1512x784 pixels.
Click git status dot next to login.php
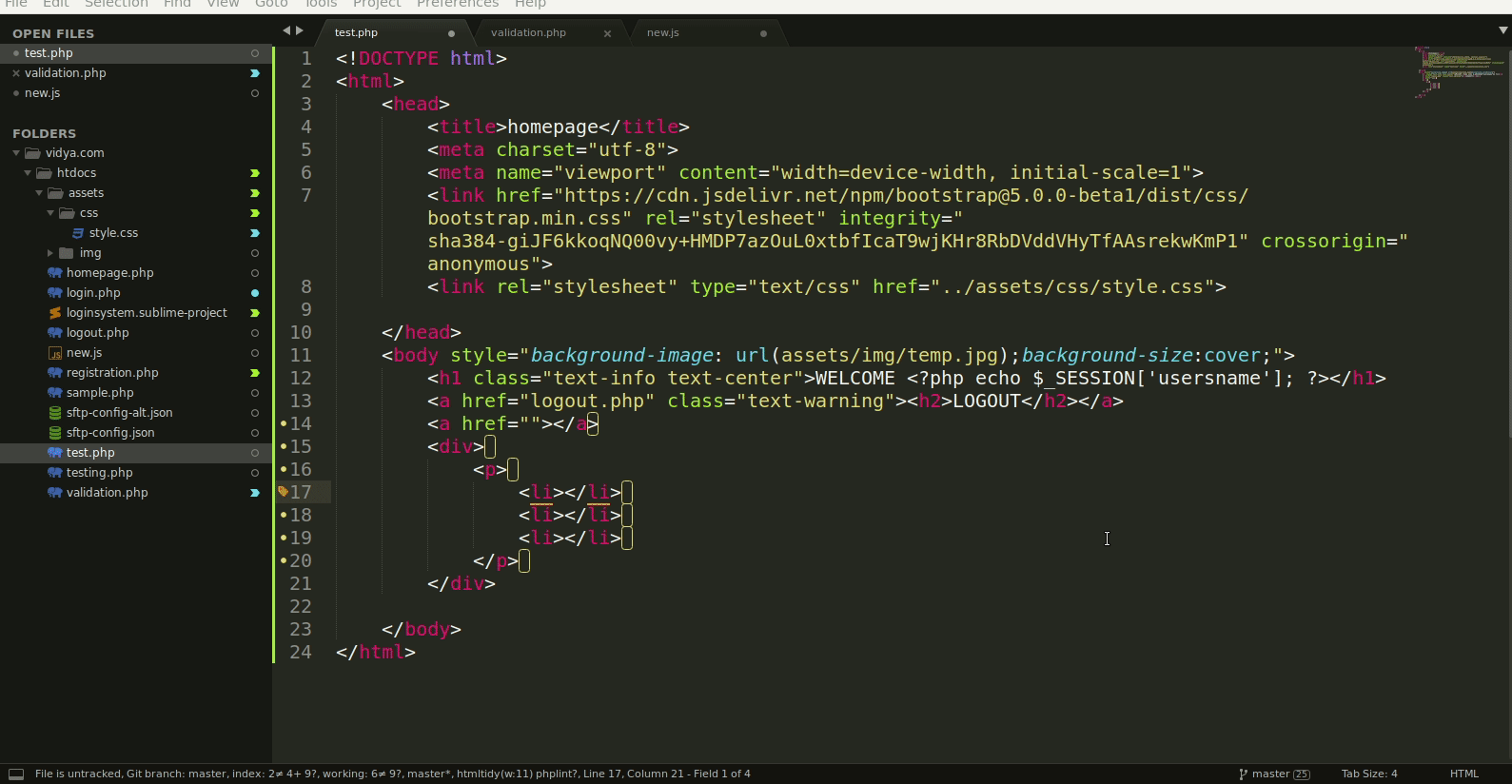tap(255, 293)
